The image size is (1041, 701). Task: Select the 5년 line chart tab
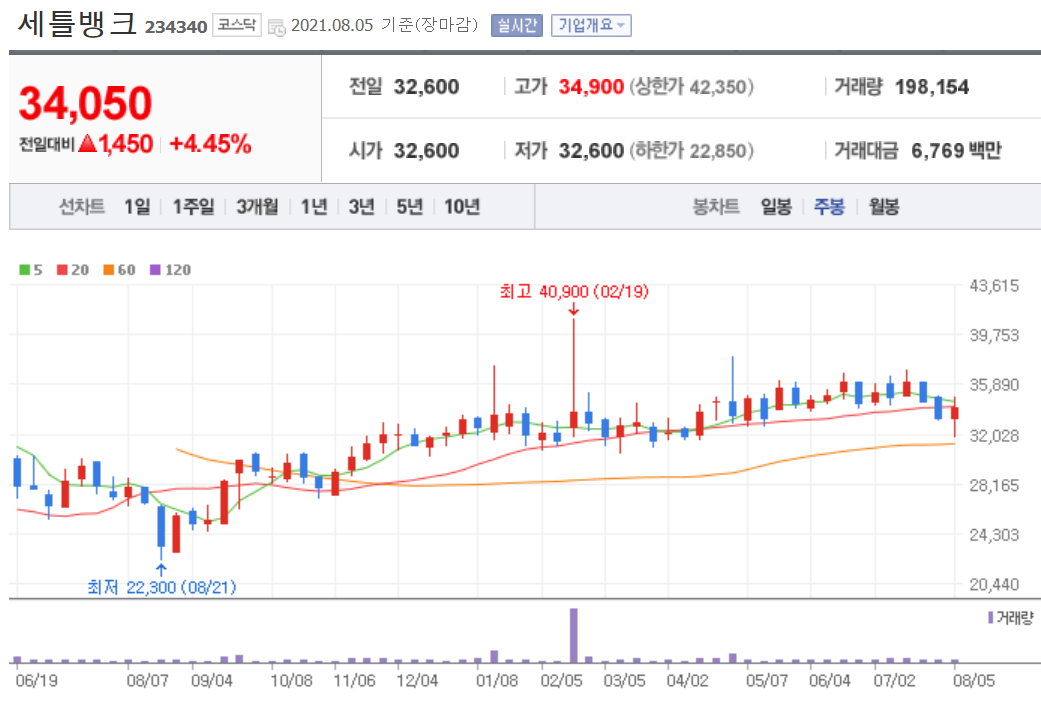click(410, 207)
